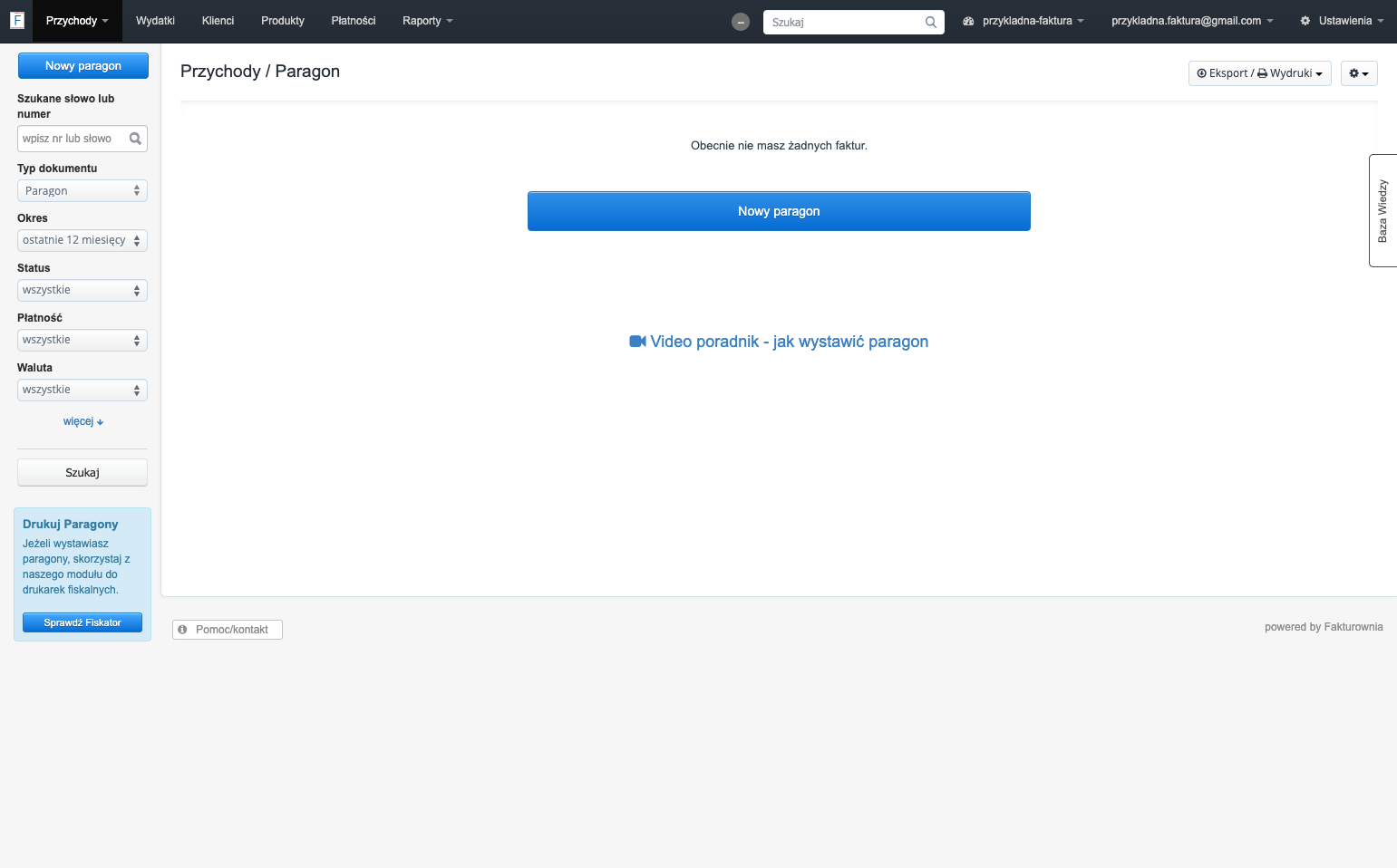Open the Pomoc/kontakt help button

tap(228, 630)
